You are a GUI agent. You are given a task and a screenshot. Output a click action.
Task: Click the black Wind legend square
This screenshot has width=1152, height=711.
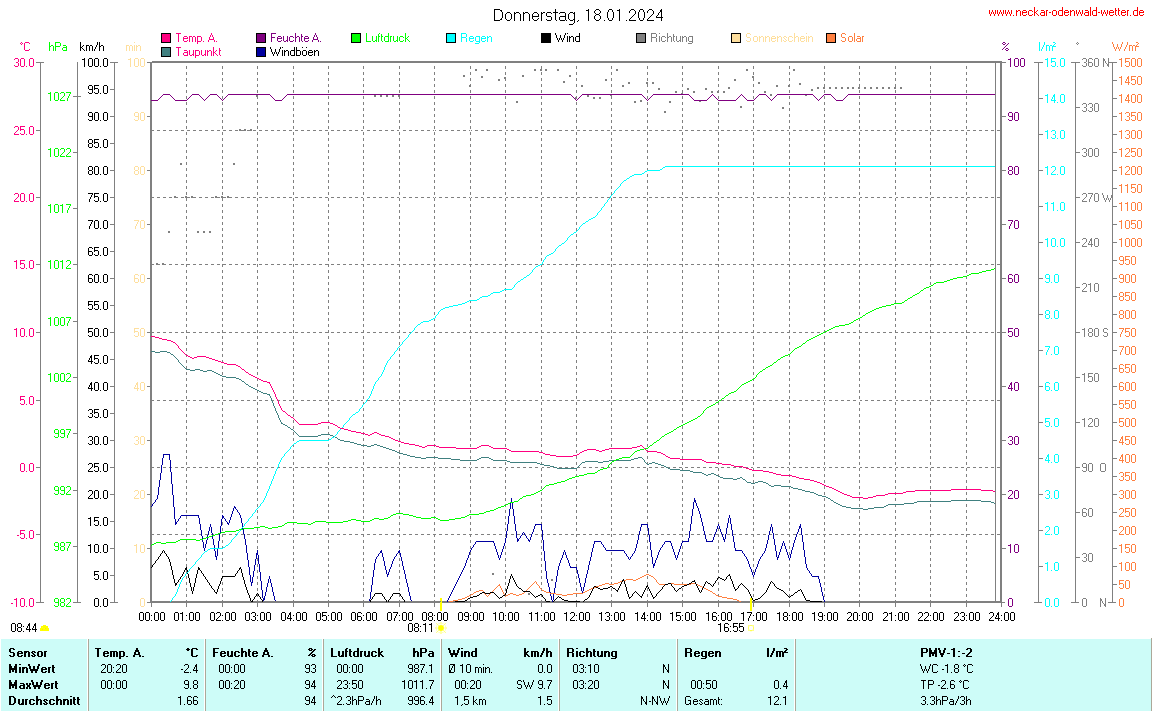click(545, 38)
